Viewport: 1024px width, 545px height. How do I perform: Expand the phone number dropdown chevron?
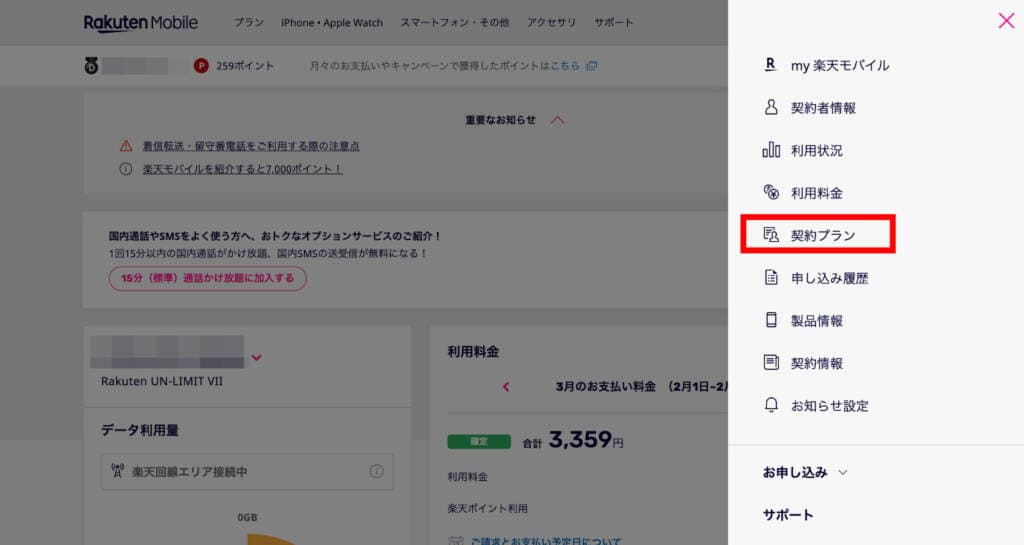coord(257,358)
